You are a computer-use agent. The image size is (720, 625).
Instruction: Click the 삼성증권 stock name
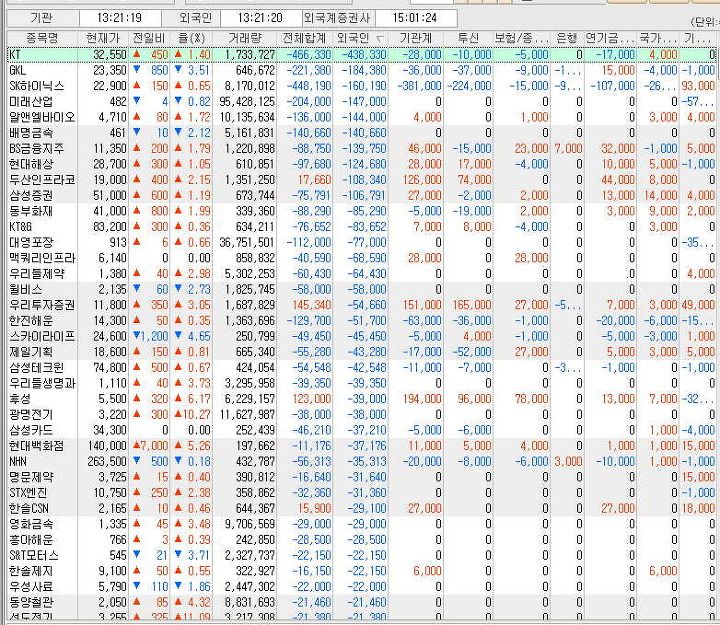pos(31,195)
